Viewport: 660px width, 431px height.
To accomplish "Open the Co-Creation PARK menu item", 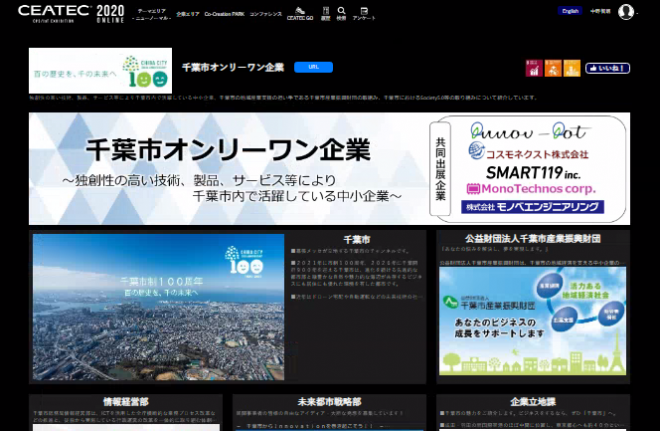I will (223, 14).
